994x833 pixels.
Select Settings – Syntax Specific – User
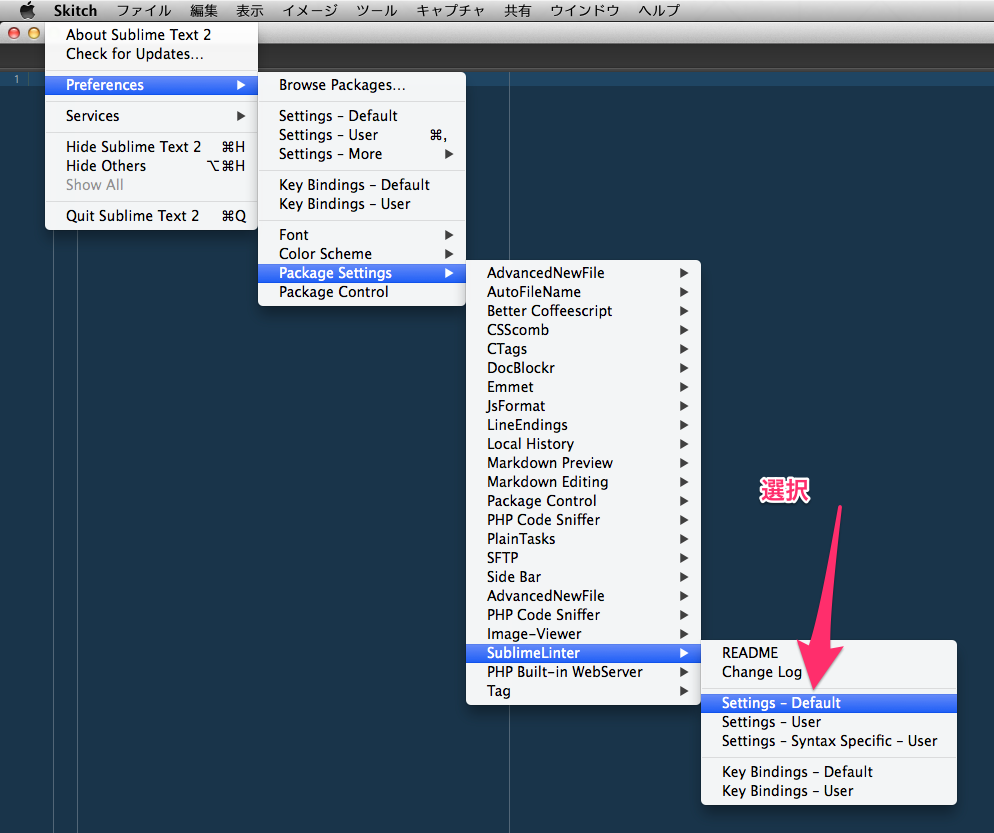[829, 741]
